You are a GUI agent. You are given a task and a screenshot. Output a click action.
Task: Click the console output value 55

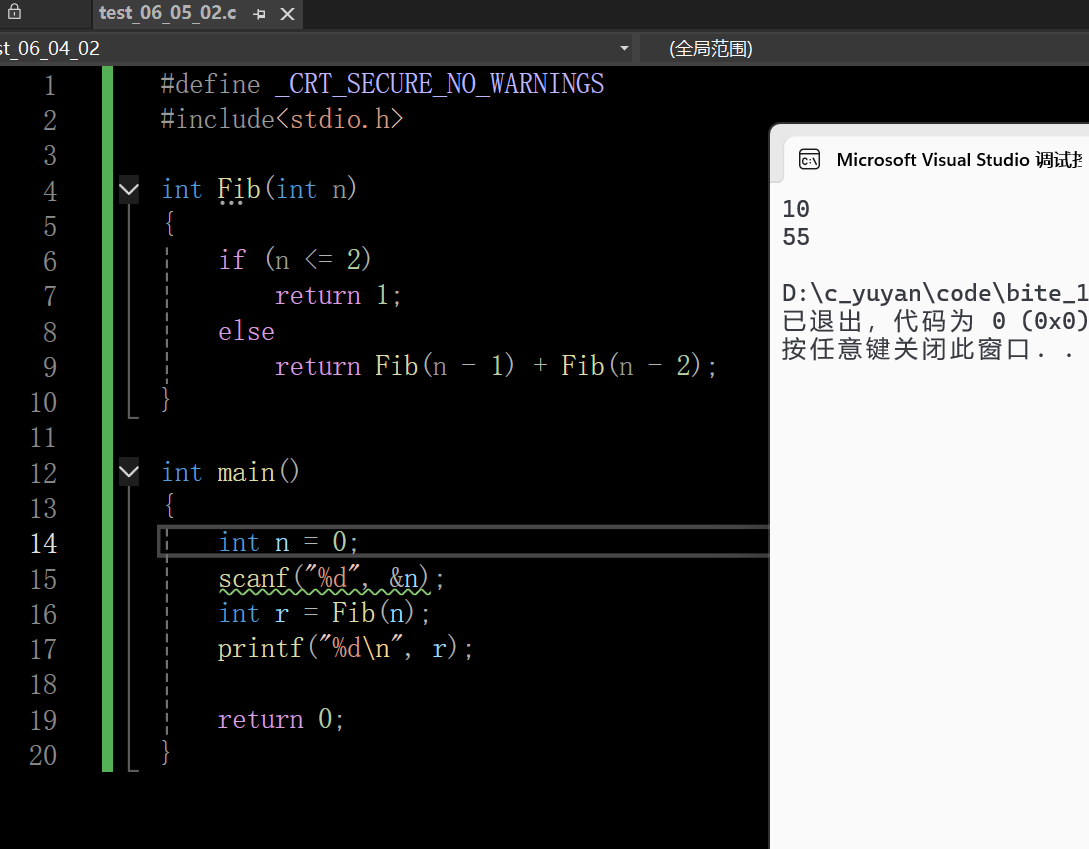[796, 238]
